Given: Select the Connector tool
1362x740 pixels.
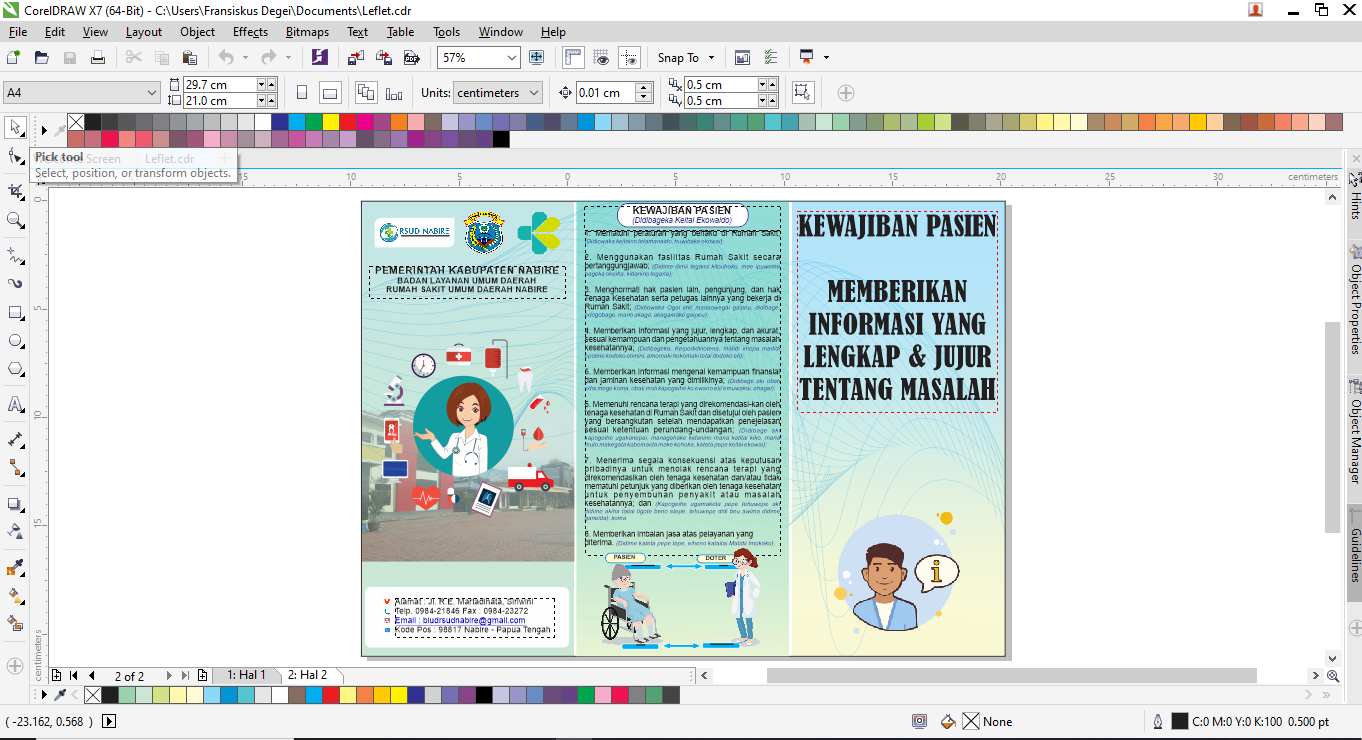Looking at the screenshot, I should (x=15, y=467).
